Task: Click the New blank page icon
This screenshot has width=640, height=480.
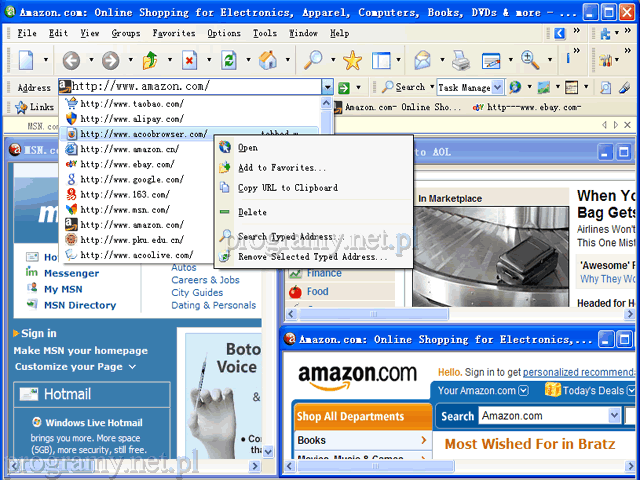Action: tap(25, 60)
